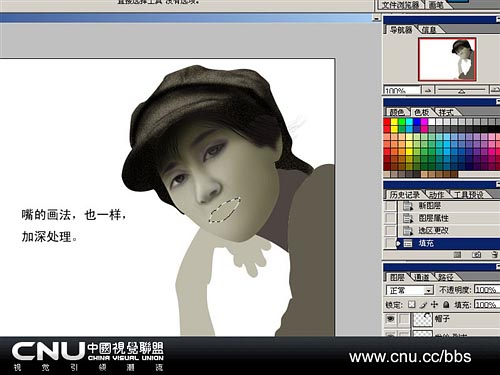The height and width of the screenshot is (375, 500).
Task: Click the 填充 fill percentage field in Layers
Action: (x=487, y=304)
